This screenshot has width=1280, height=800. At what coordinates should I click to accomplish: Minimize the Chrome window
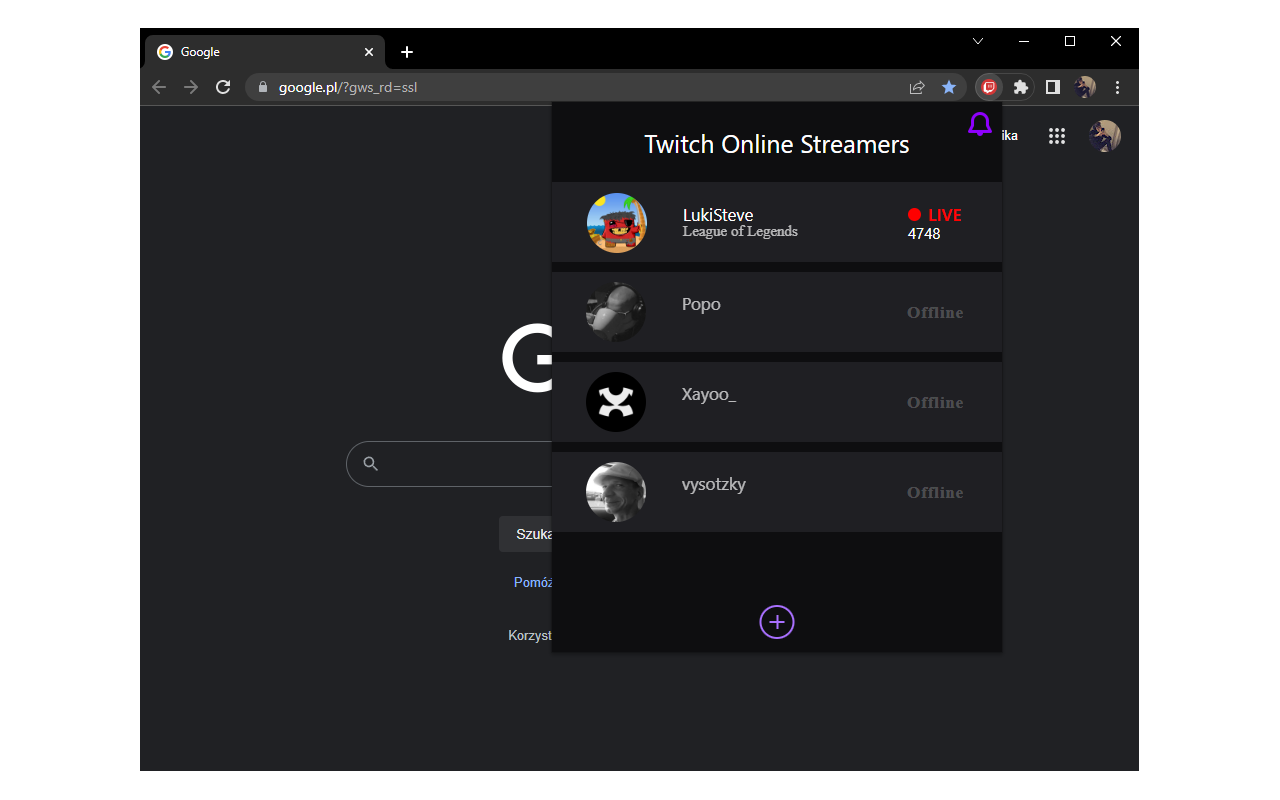coord(1024,41)
